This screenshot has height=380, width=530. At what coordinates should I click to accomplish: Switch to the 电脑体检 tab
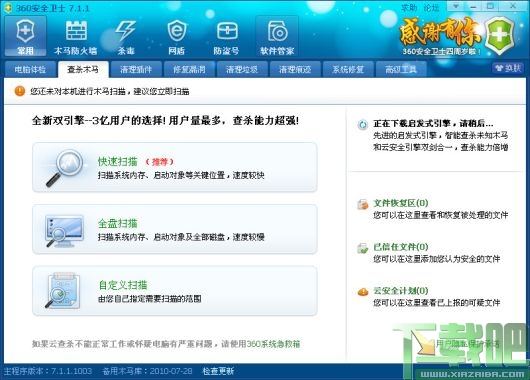pos(30,70)
